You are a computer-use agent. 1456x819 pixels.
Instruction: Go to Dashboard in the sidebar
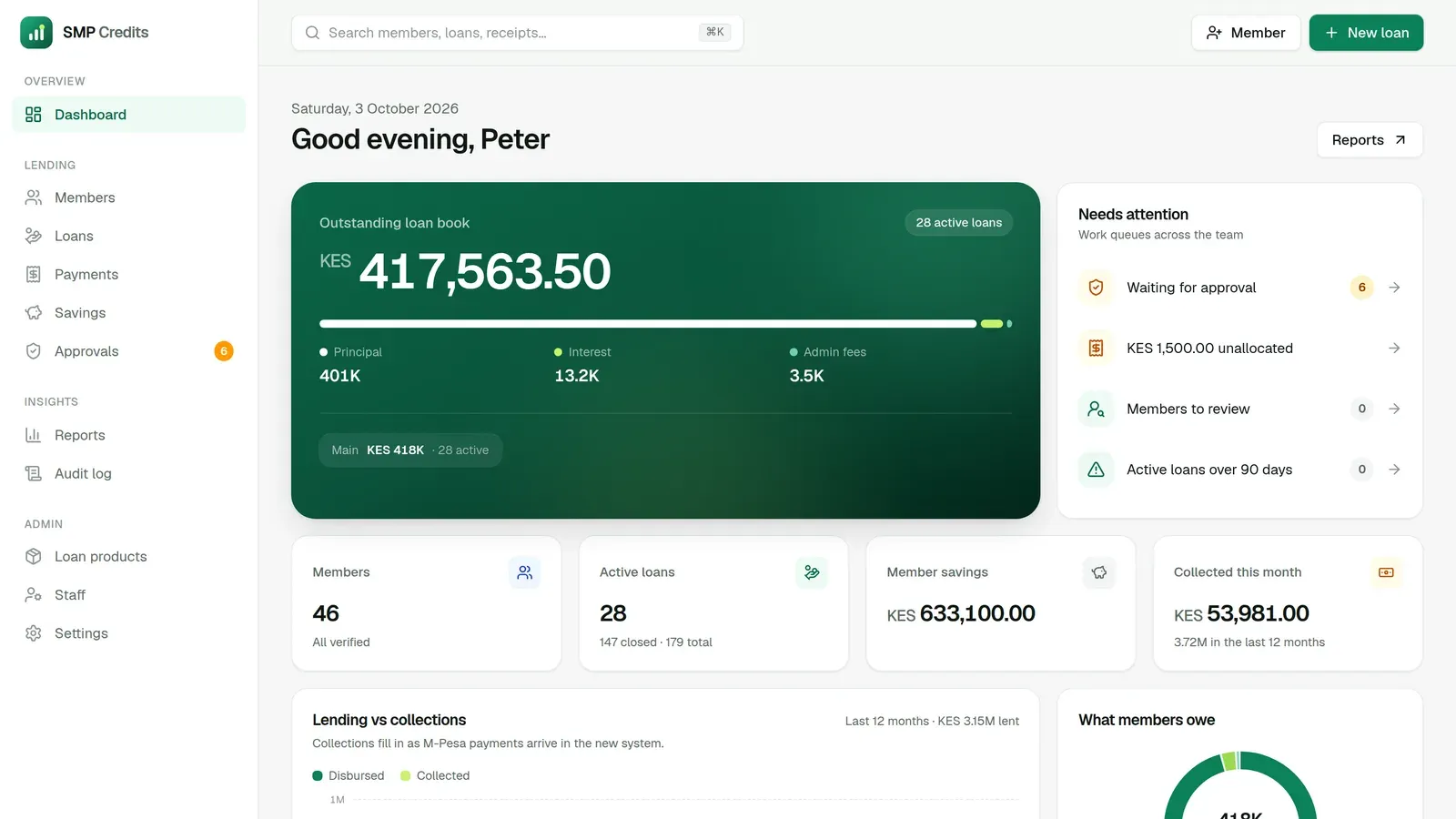129,115
